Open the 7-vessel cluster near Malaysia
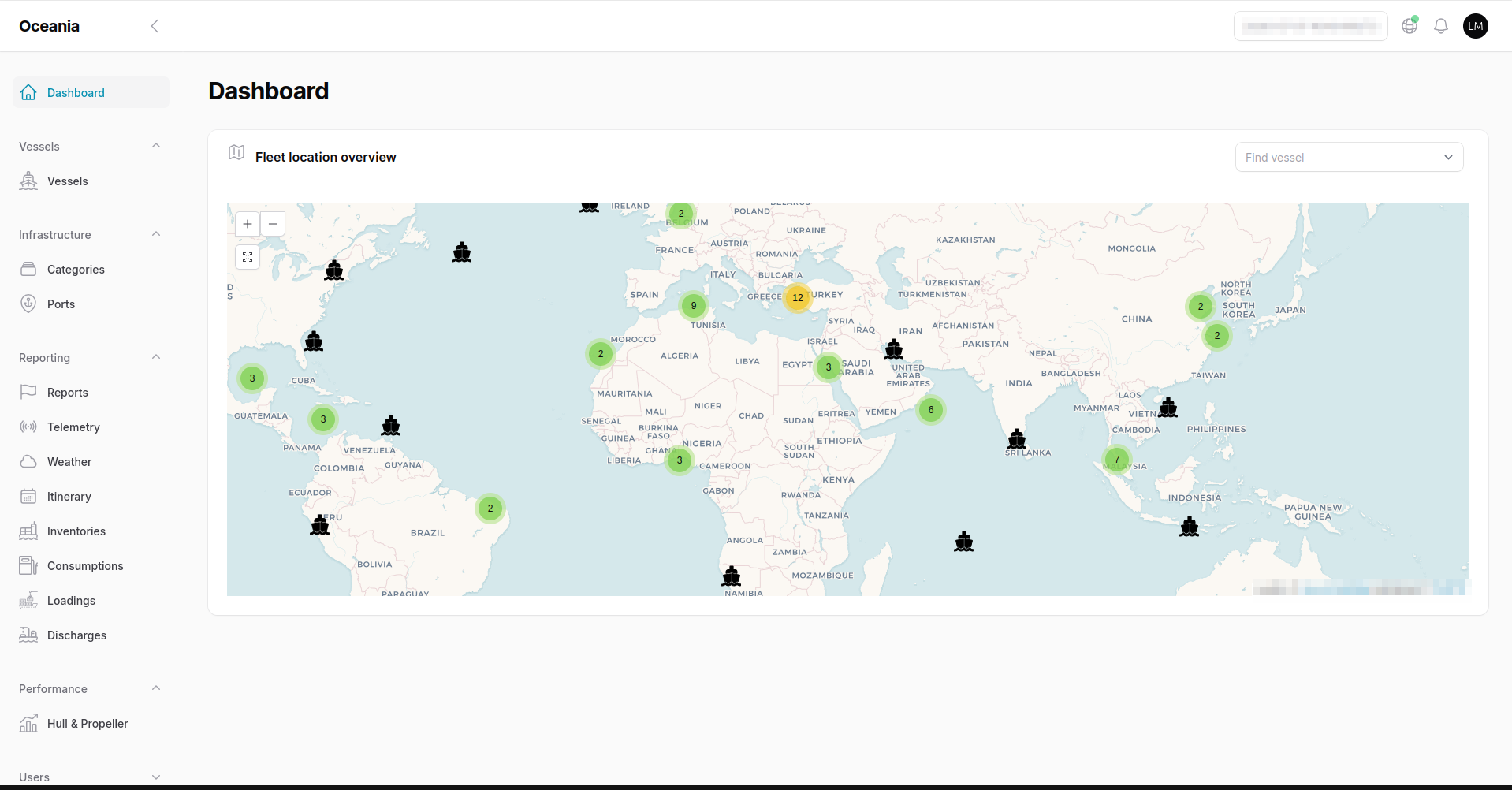The image size is (1512, 790). [1117, 459]
